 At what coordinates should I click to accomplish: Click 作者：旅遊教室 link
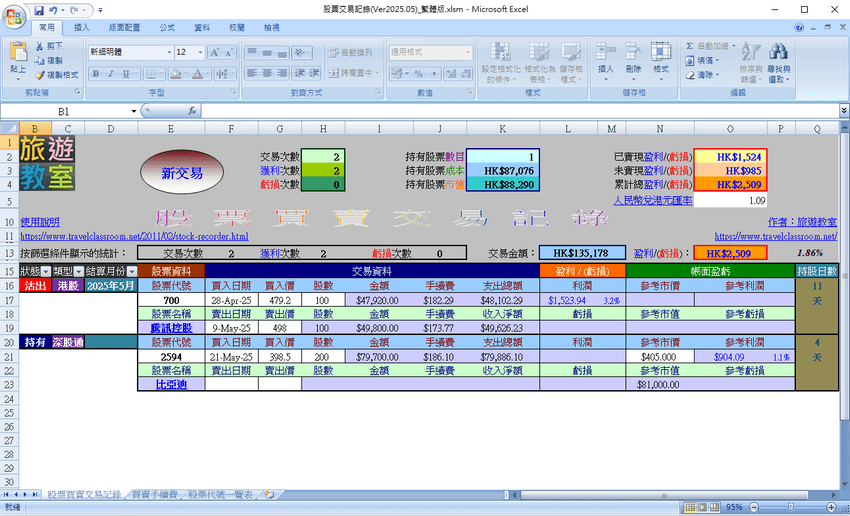802,222
